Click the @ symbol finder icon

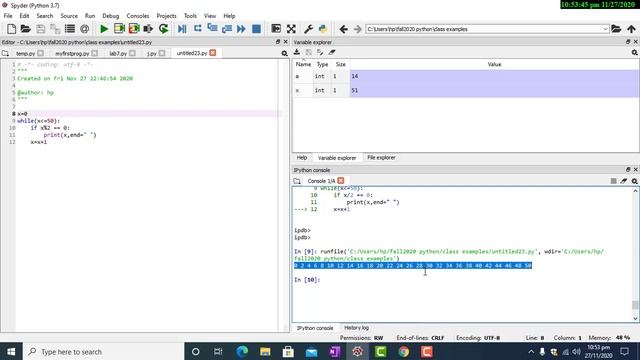point(84,29)
